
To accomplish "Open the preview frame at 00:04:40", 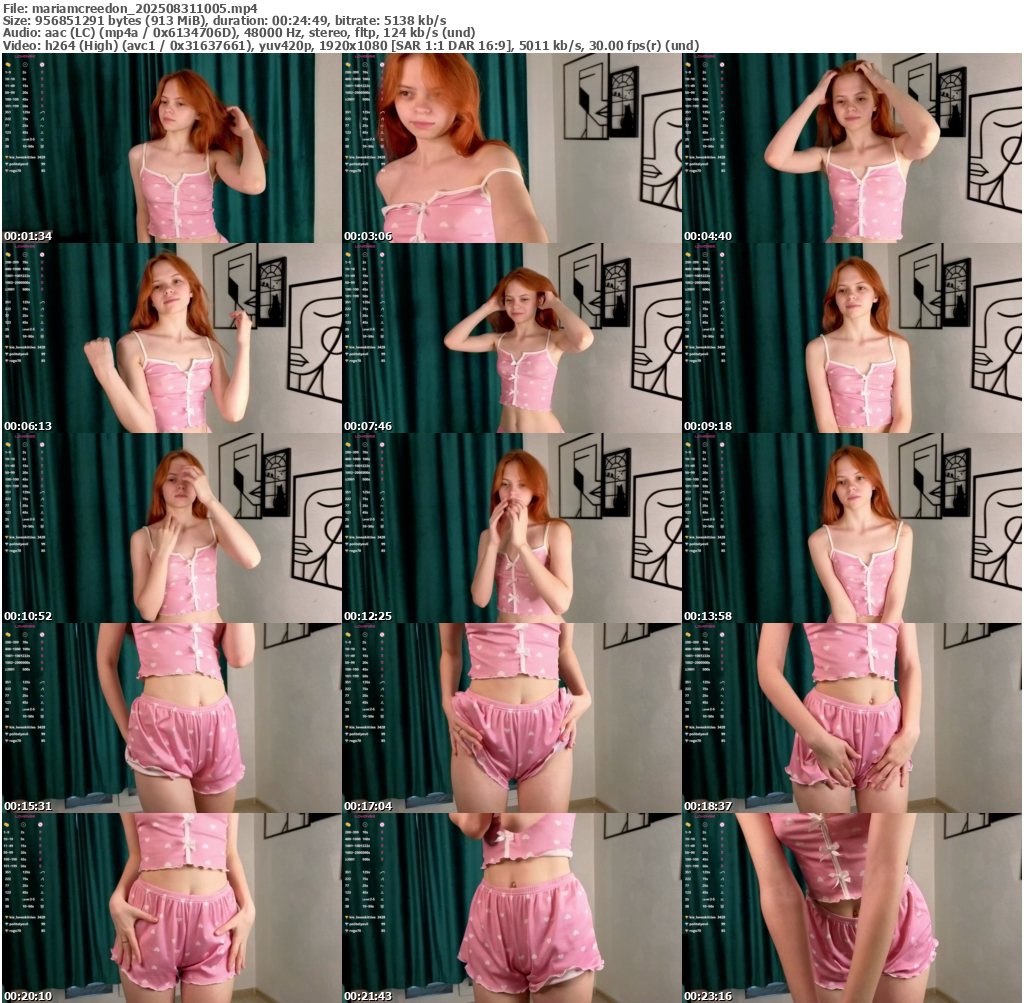I will click(852, 148).
